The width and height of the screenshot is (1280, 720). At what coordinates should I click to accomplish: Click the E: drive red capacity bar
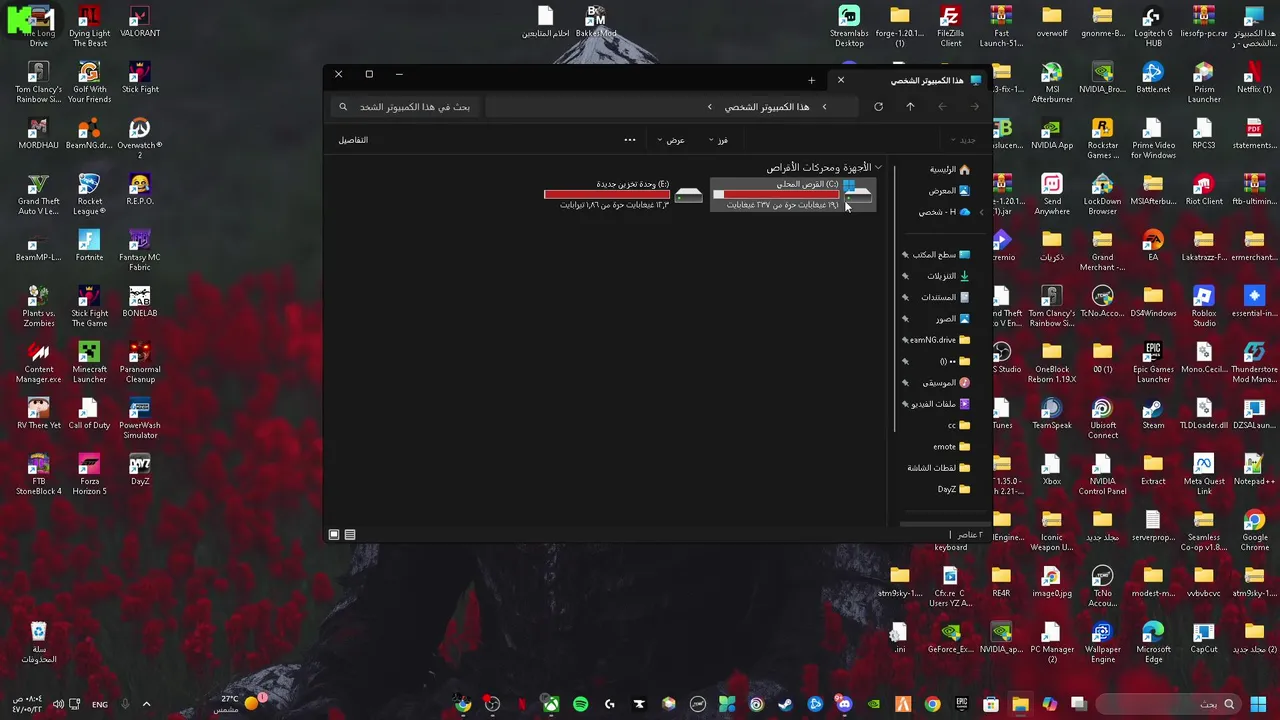tap(607, 194)
